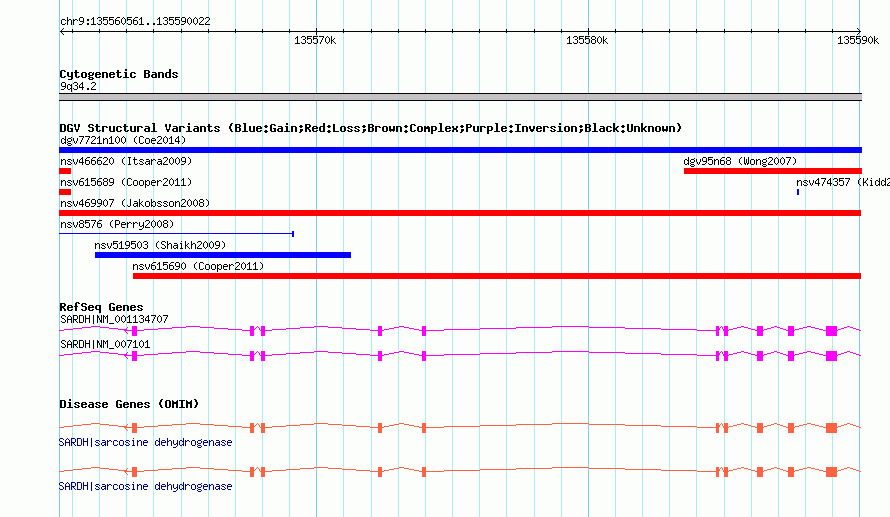890x517 pixels.
Task: Select the nsv615689 (Cooper2011) short red bar
Action: 65,192
